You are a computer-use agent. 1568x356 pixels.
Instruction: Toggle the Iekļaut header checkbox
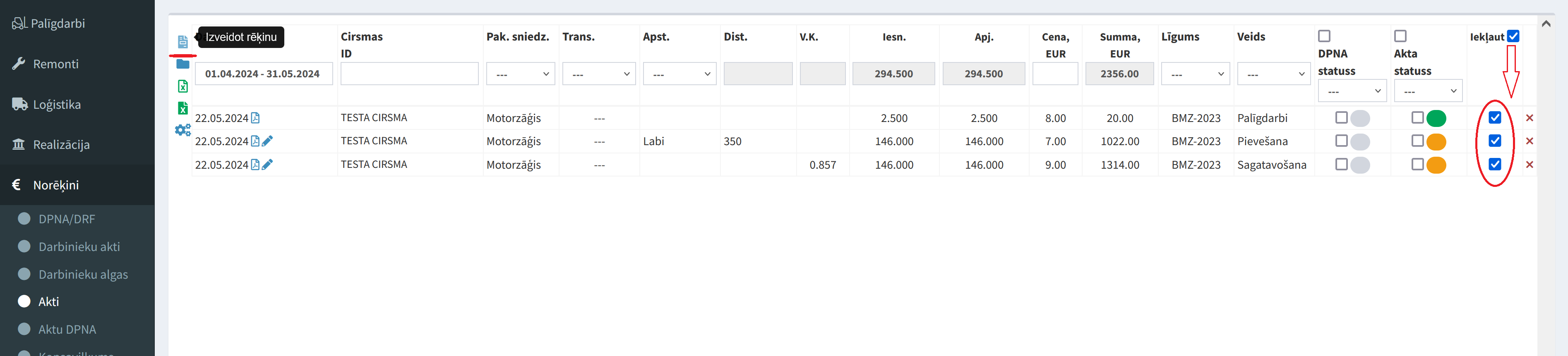[1513, 36]
